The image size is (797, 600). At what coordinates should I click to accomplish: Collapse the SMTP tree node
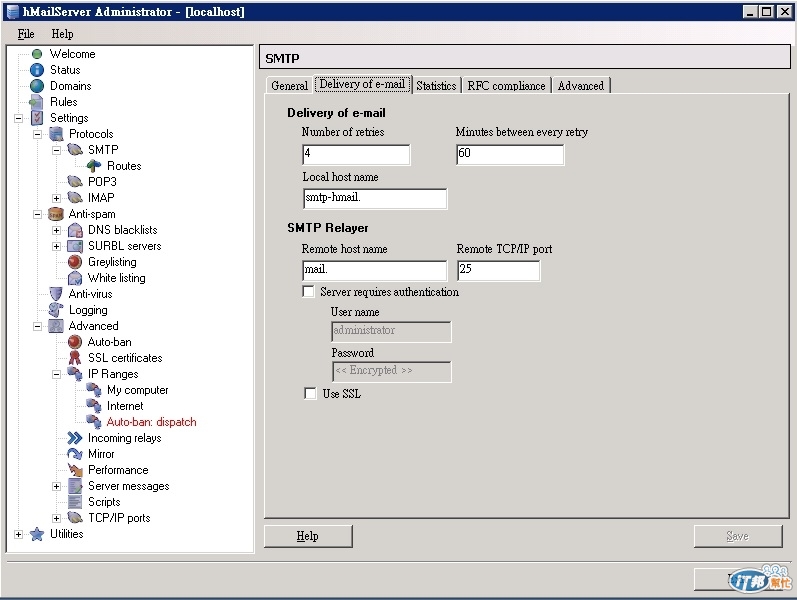coord(56,151)
